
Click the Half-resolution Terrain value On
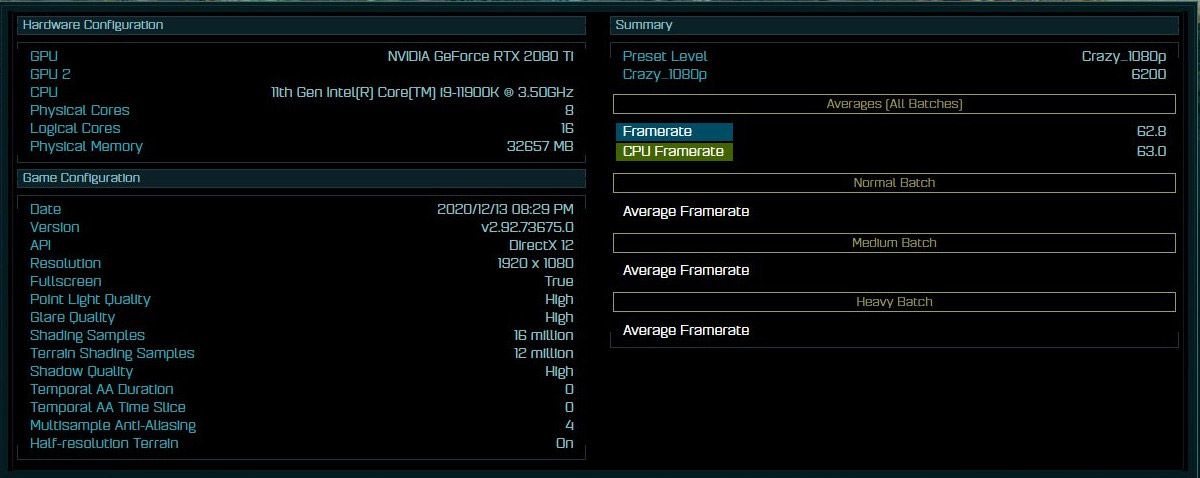click(x=565, y=443)
